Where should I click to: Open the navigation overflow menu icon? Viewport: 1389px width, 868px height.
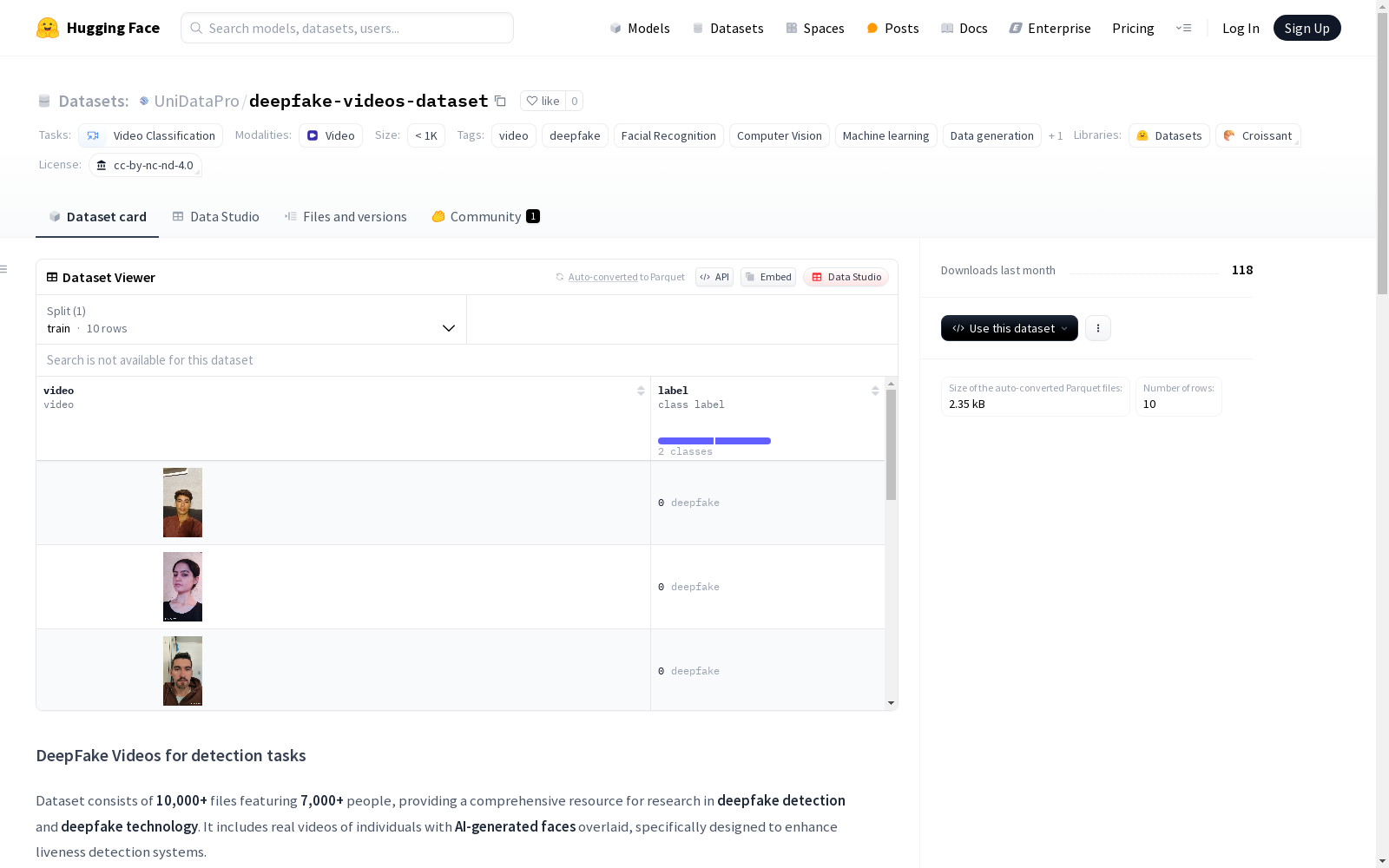point(1184,28)
